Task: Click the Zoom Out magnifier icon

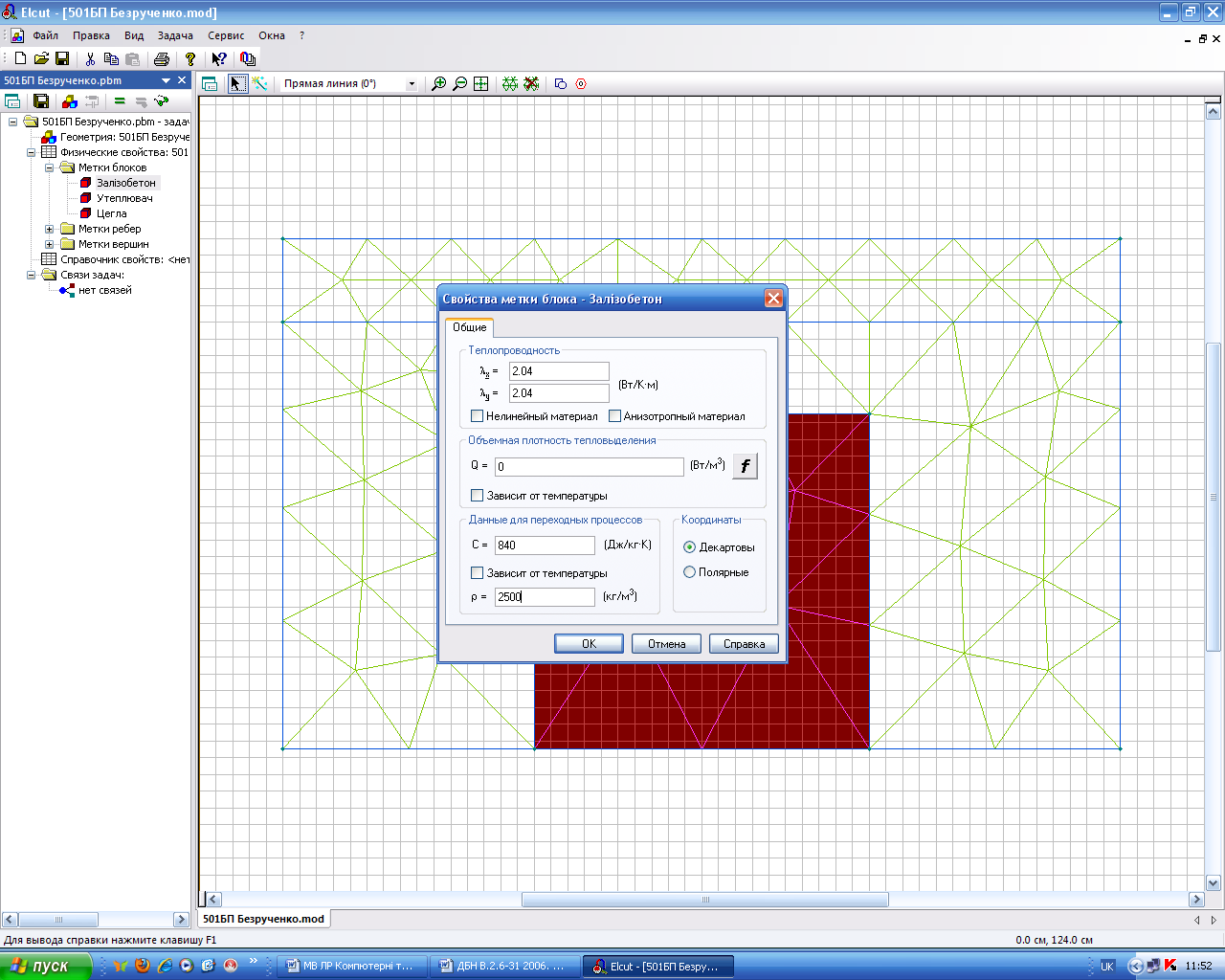Action: [x=460, y=84]
